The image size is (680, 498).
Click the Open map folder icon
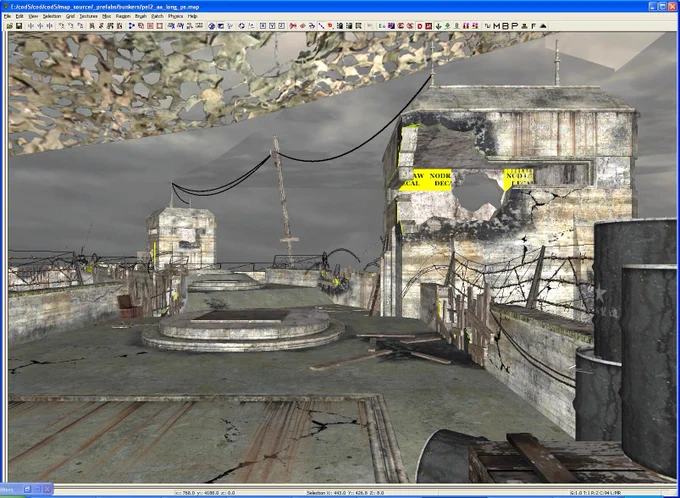[10, 26]
